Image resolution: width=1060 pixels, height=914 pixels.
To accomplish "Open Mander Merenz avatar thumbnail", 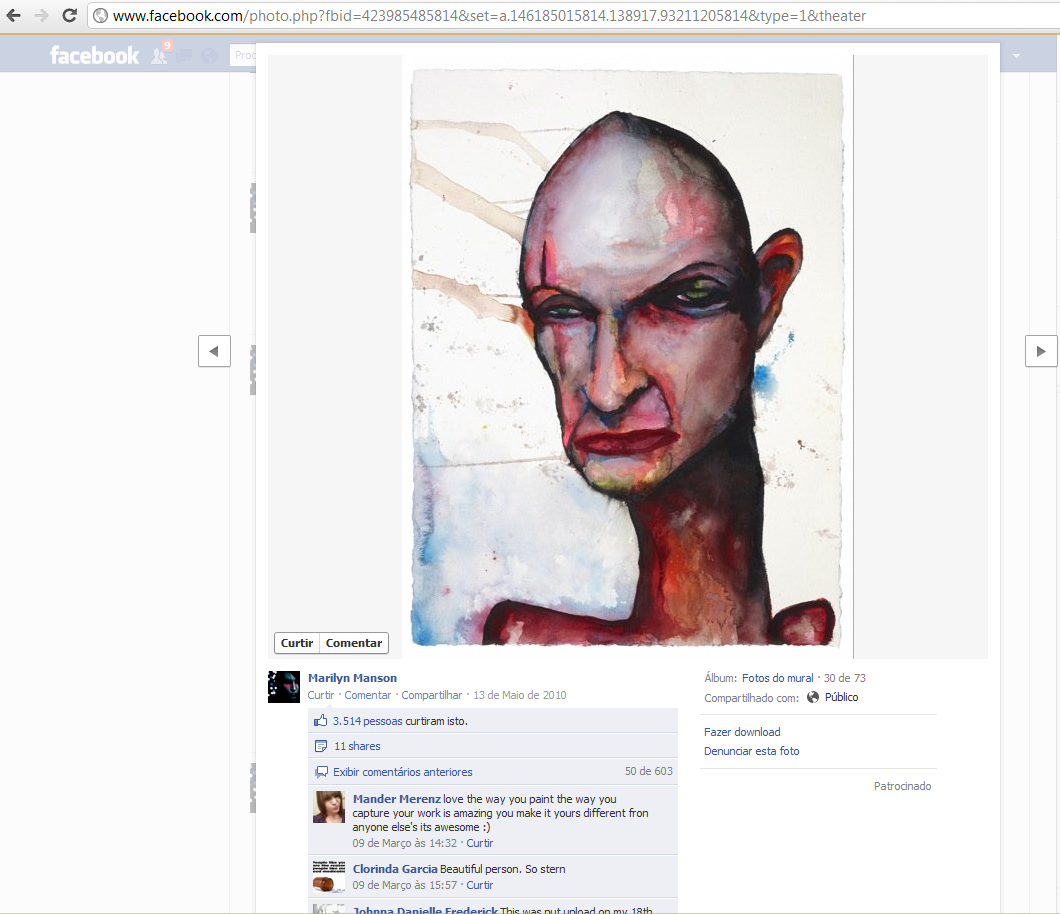I will [x=329, y=807].
